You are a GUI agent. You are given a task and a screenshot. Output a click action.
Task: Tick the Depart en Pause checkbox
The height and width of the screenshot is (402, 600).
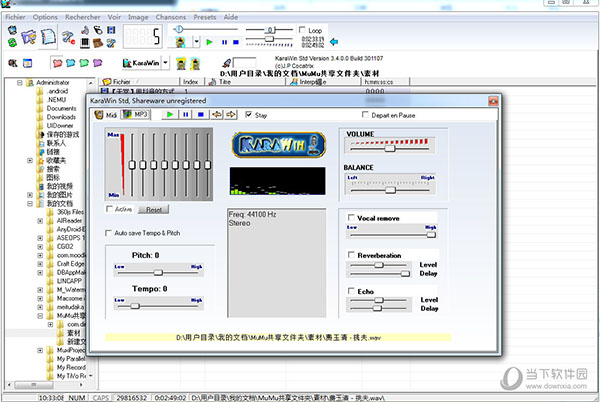(x=365, y=114)
